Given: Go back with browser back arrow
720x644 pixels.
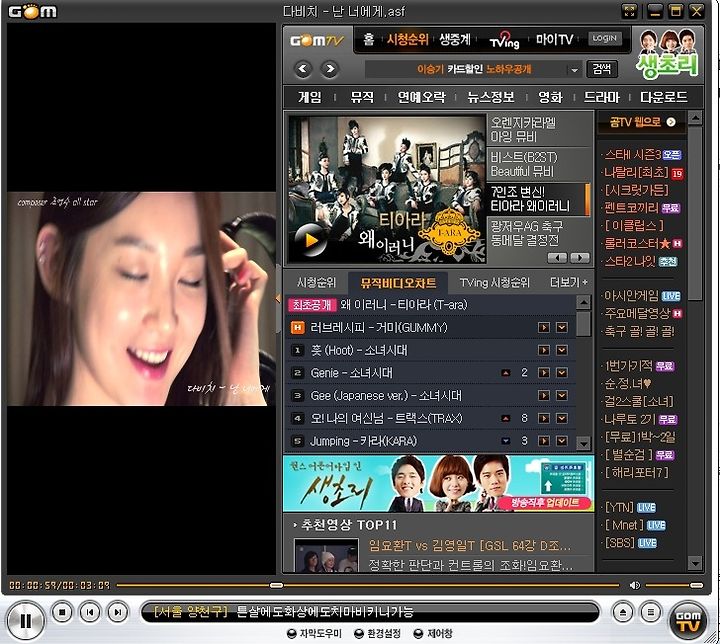Looking at the screenshot, I should pyautogui.click(x=303, y=69).
